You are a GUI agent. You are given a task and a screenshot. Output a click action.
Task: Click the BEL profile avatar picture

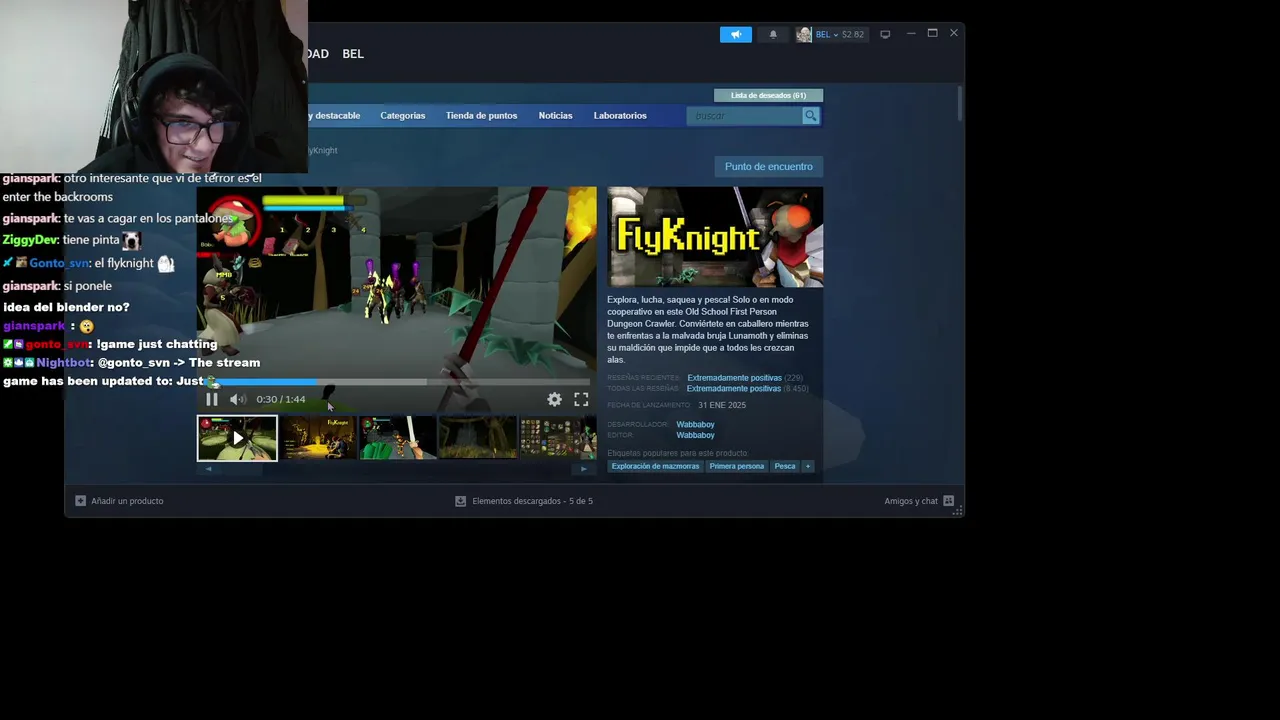click(x=804, y=34)
